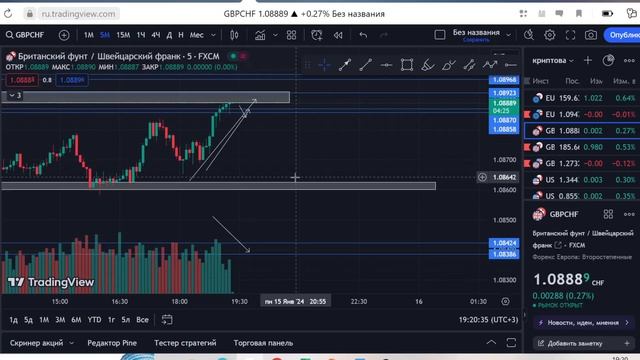640x360 pixels.
Task: Toggle the green market status dot by symbol
Action: coord(233,56)
